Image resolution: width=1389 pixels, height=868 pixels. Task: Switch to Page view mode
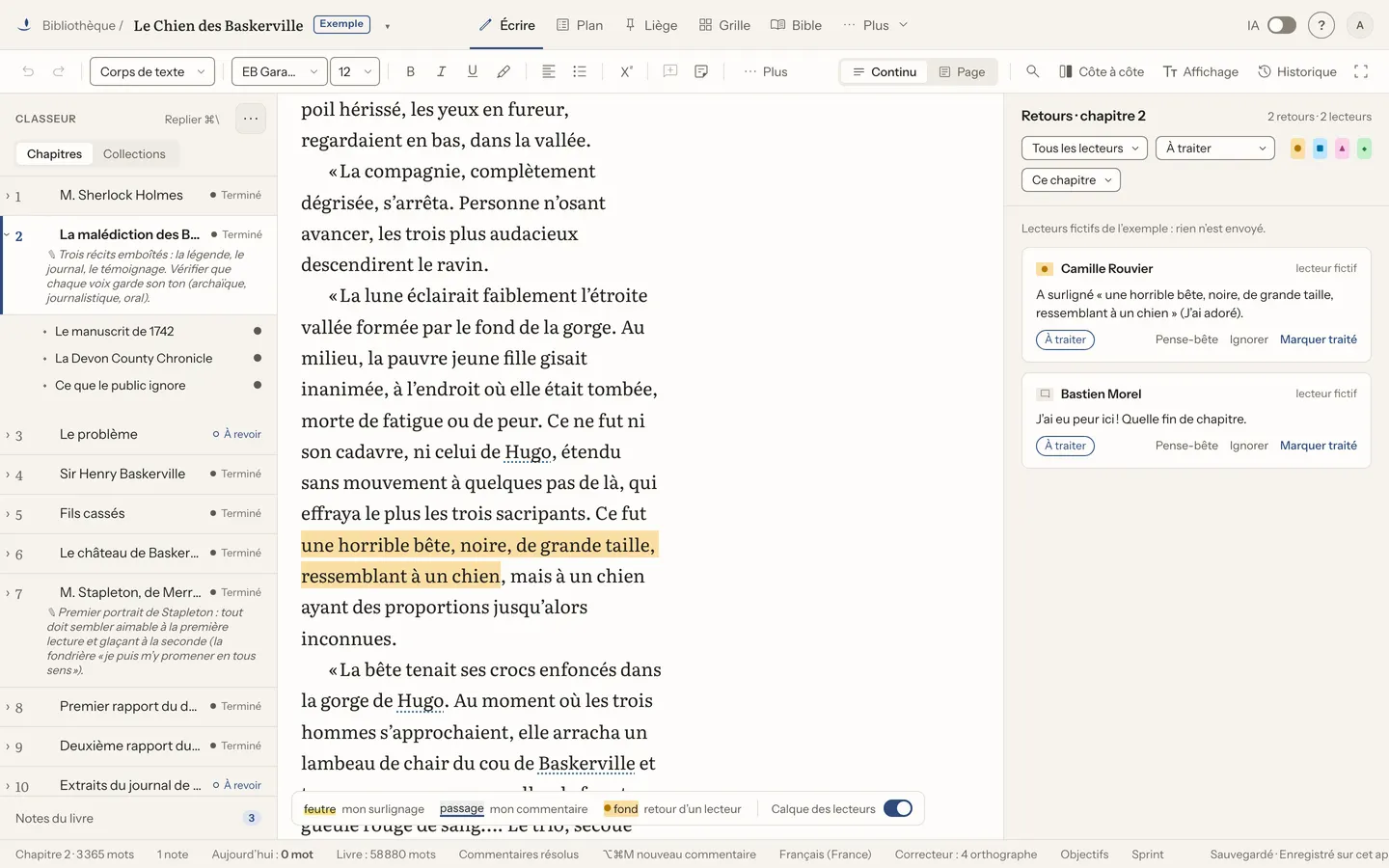click(x=962, y=71)
